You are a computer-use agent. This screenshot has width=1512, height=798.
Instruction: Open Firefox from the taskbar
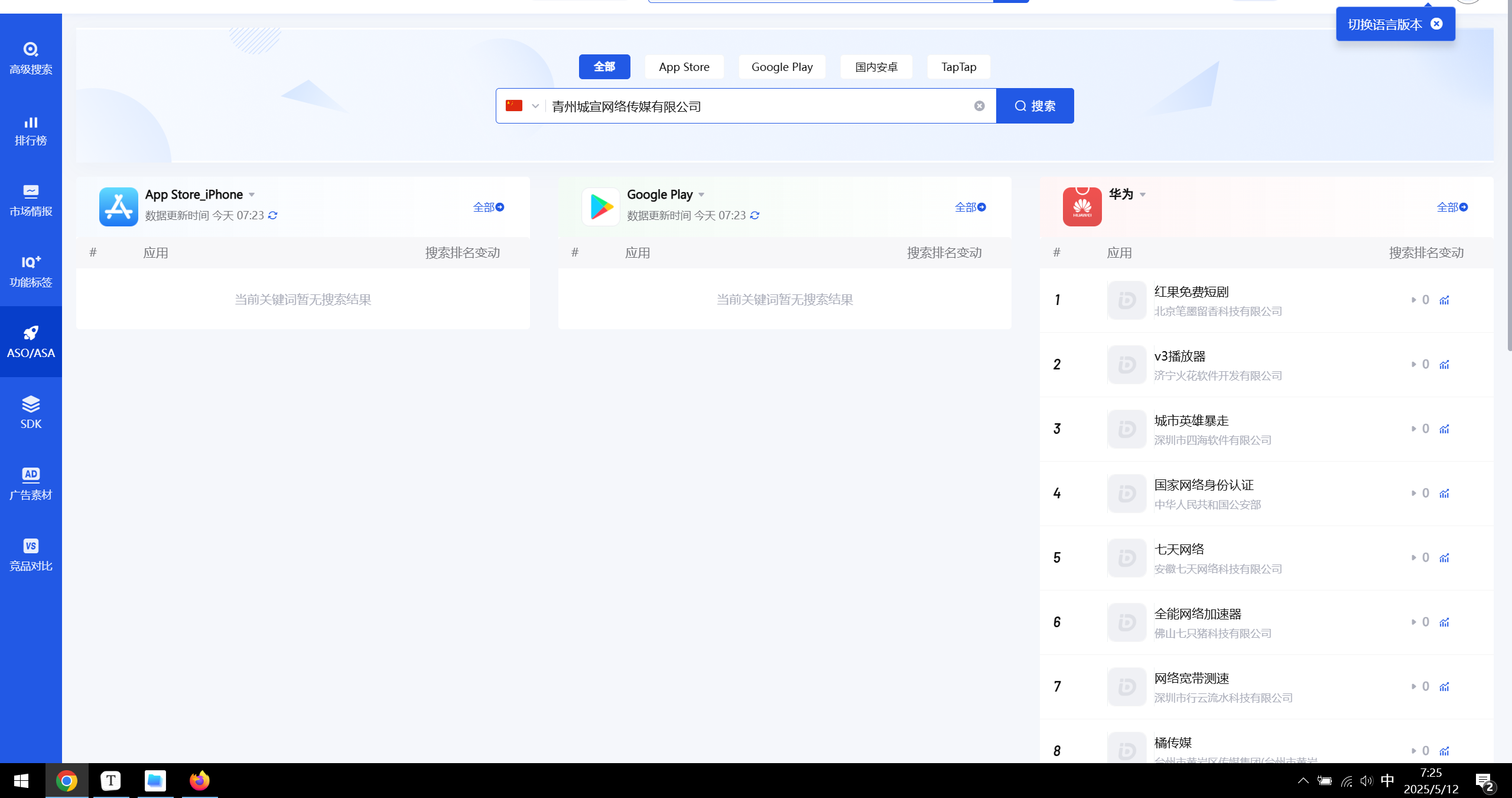(x=199, y=780)
